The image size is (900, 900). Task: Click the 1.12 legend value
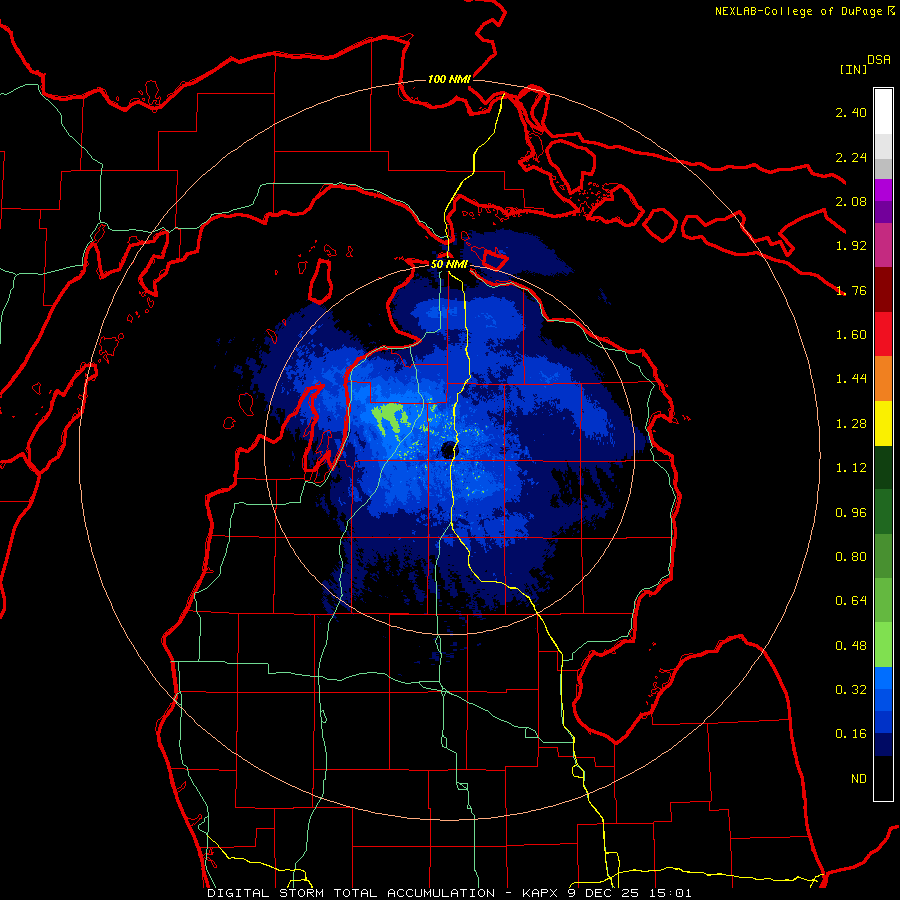pos(851,468)
